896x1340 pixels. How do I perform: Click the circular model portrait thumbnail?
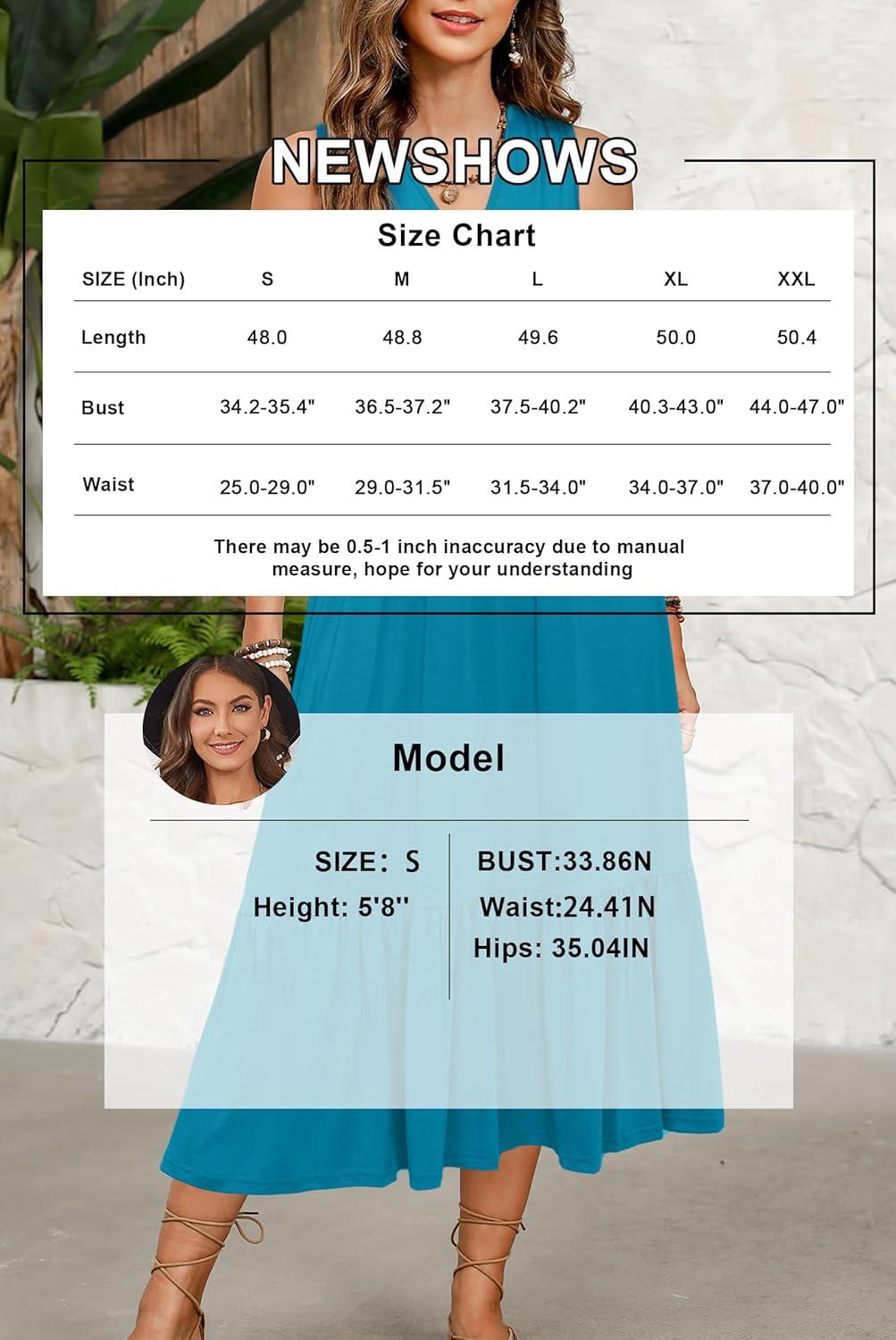(x=221, y=731)
